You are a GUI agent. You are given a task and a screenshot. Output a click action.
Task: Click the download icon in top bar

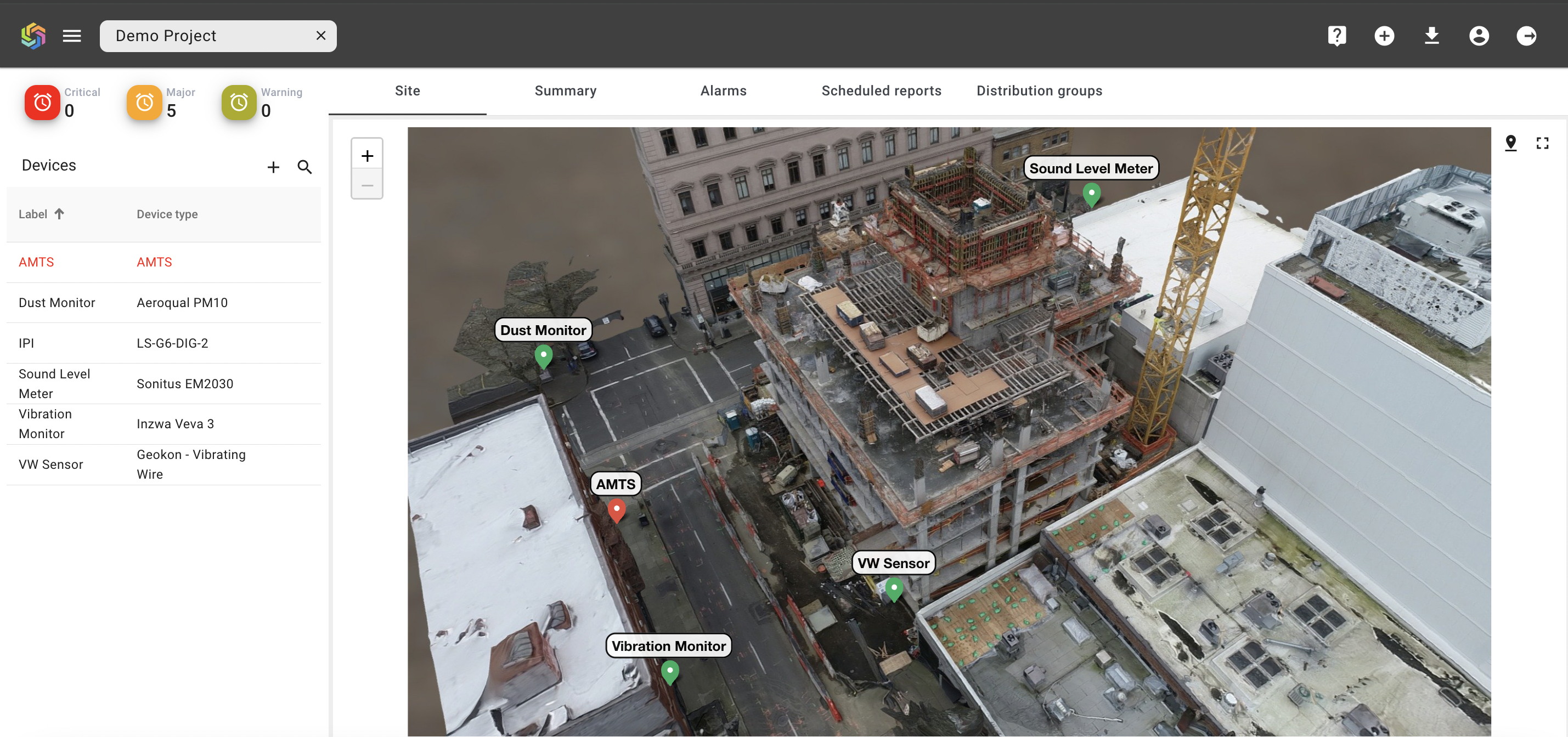tap(1431, 36)
